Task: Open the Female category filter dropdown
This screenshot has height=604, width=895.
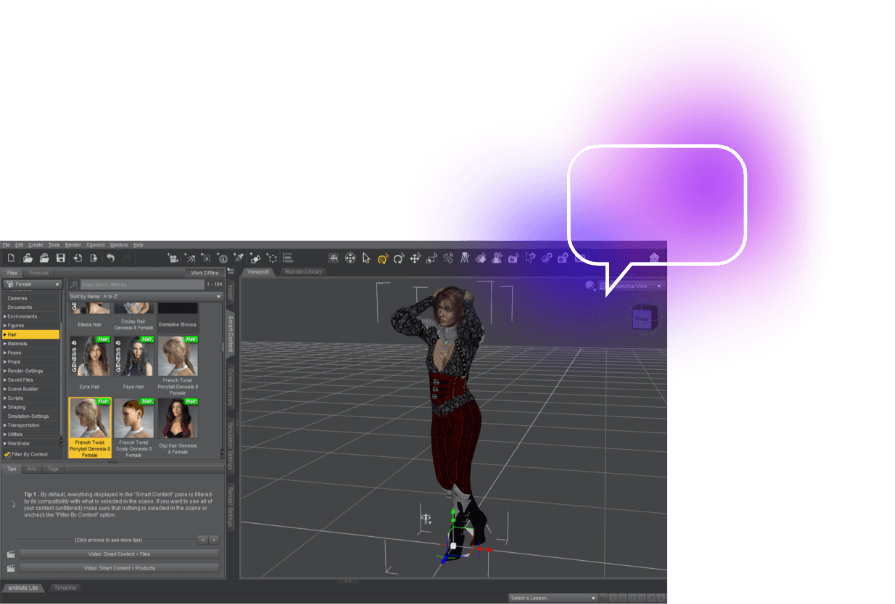Action: point(32,285)
